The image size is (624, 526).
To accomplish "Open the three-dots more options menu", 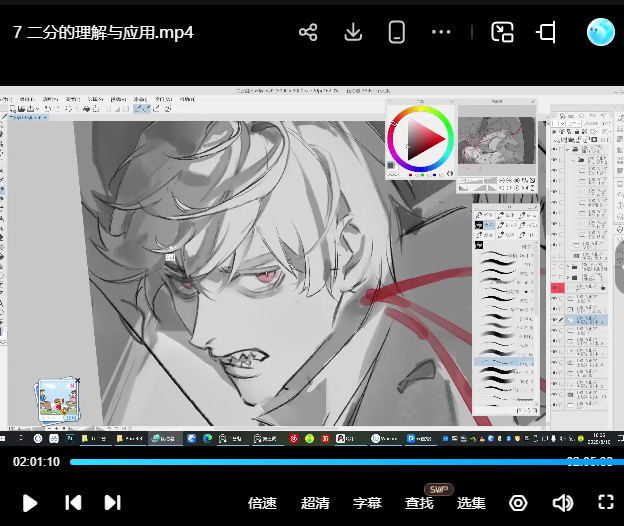I will [x=441, y=32].
